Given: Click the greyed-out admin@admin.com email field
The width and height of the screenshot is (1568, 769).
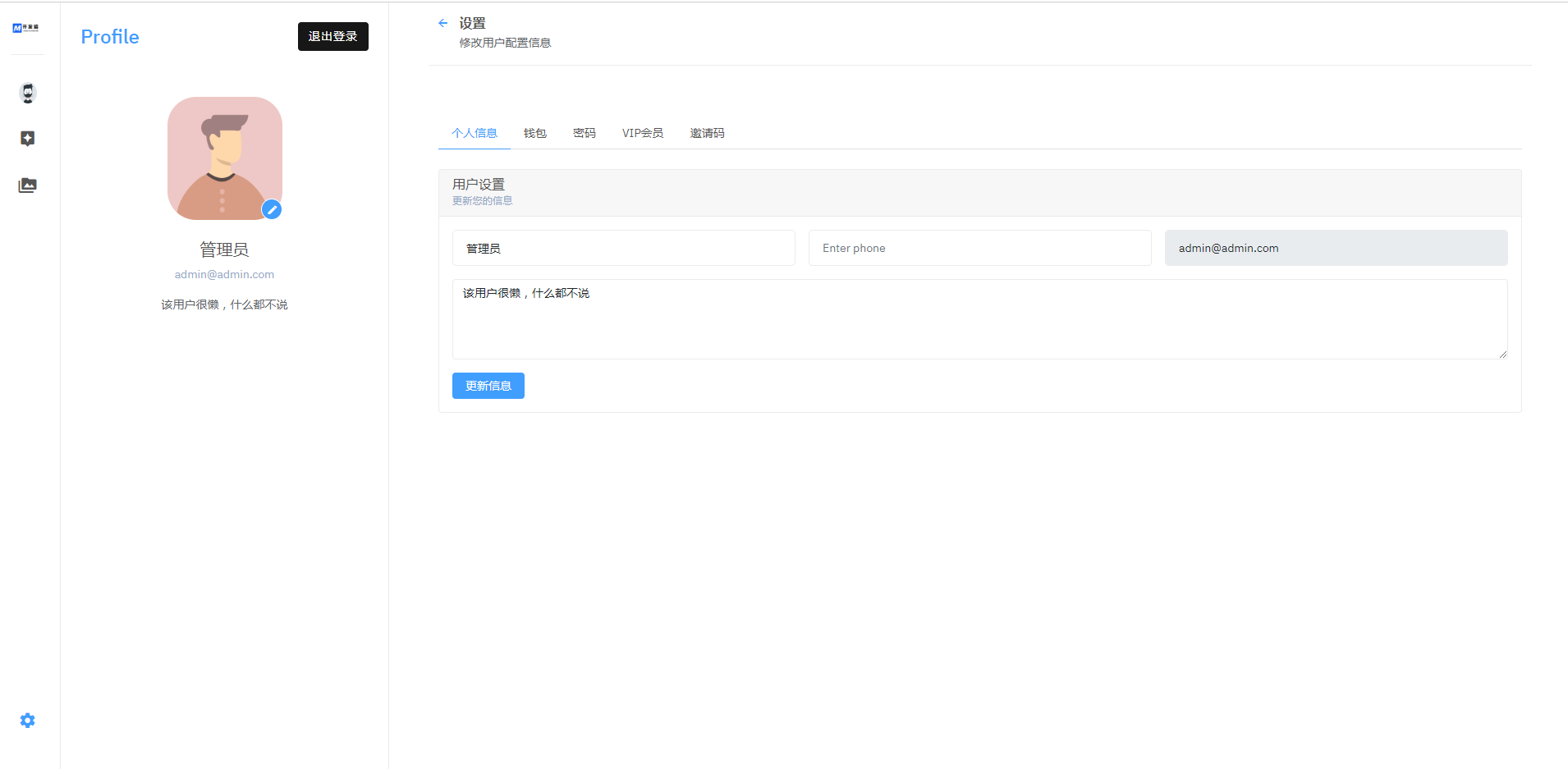Looking at the screenshot, I should (1336, 248).
